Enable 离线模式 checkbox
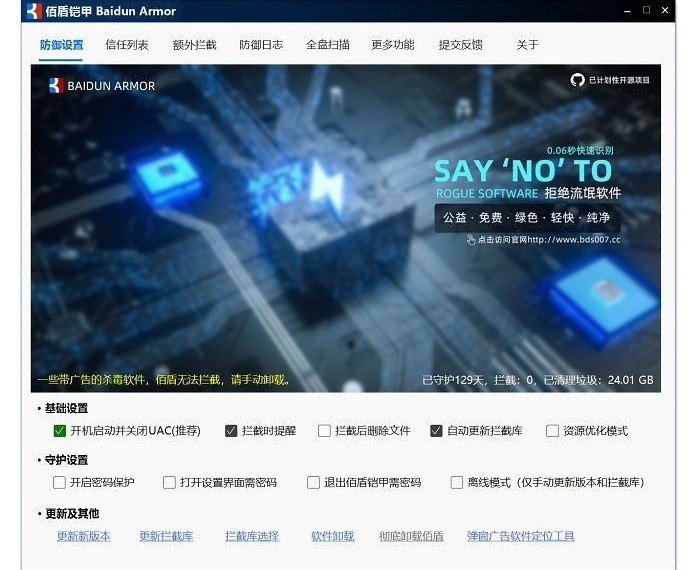 point(457,482)
